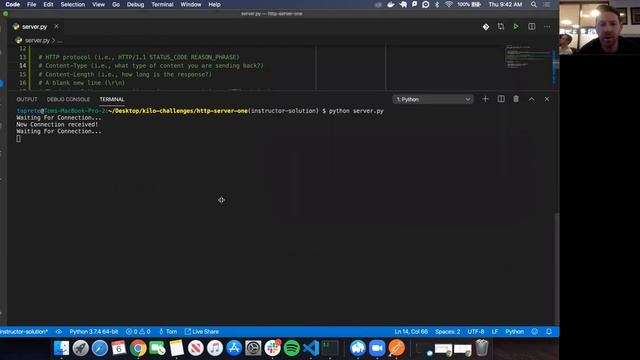This screenshot has width=640, height=360.
Task: Run the Python file with the play icon
Action: click(x=516, y=27)
